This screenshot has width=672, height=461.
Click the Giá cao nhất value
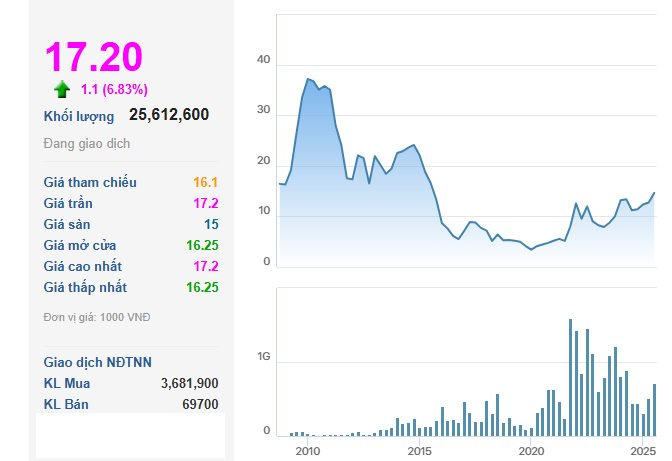pos(204,266)
